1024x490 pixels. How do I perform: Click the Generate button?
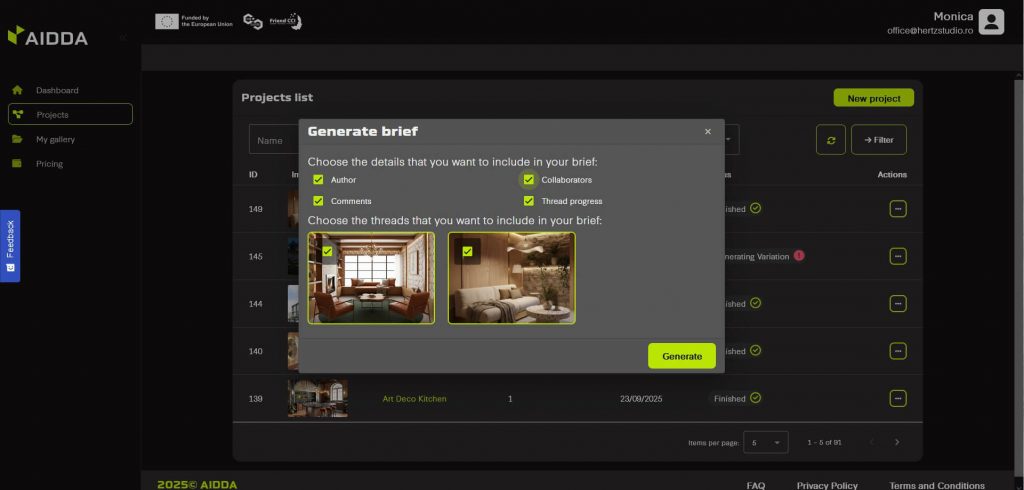click(x=682, y=356)
